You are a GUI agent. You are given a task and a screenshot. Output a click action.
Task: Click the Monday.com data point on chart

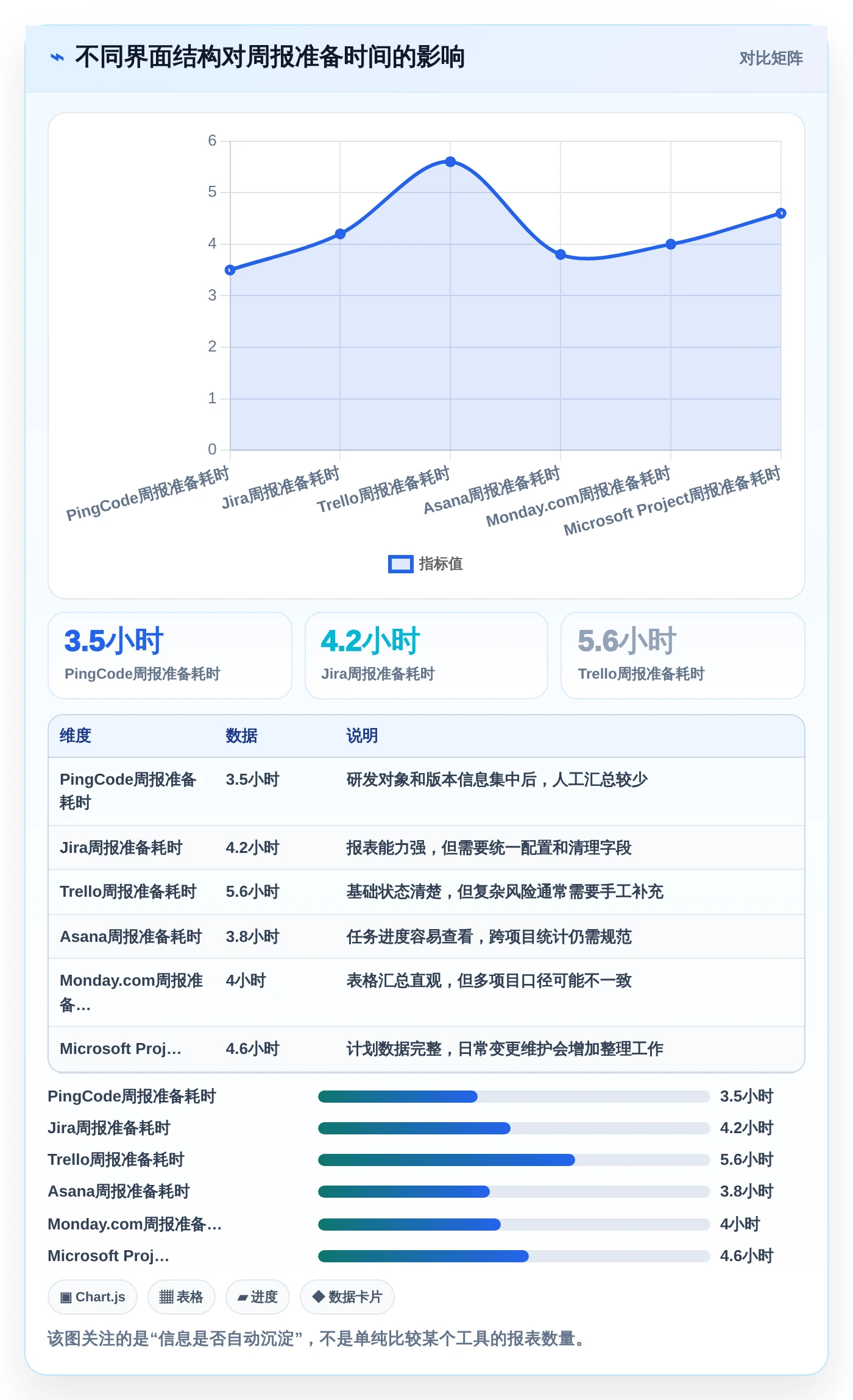671,244
